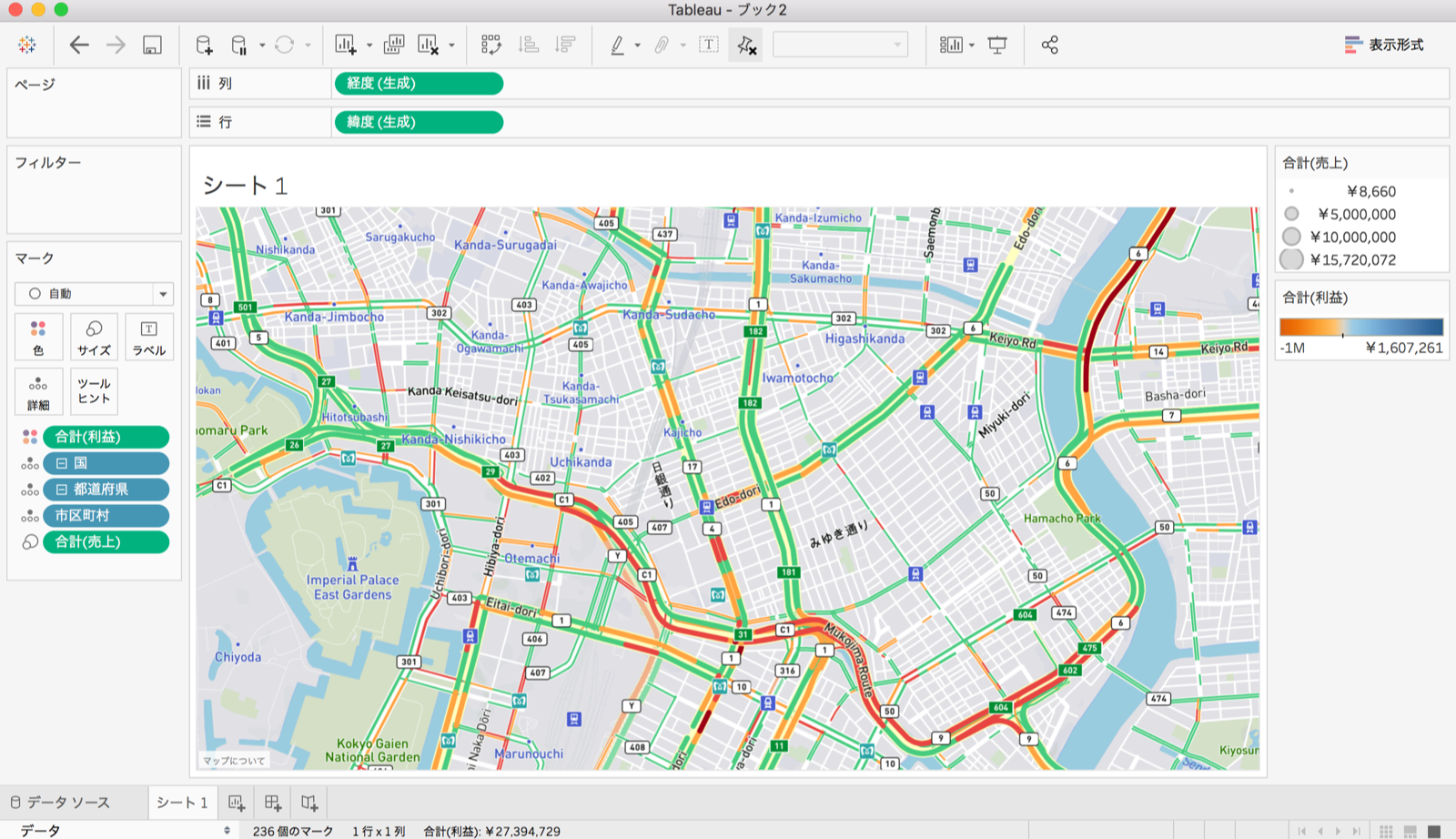Click the swap rows and columns icon

click(x=491, y=45)
